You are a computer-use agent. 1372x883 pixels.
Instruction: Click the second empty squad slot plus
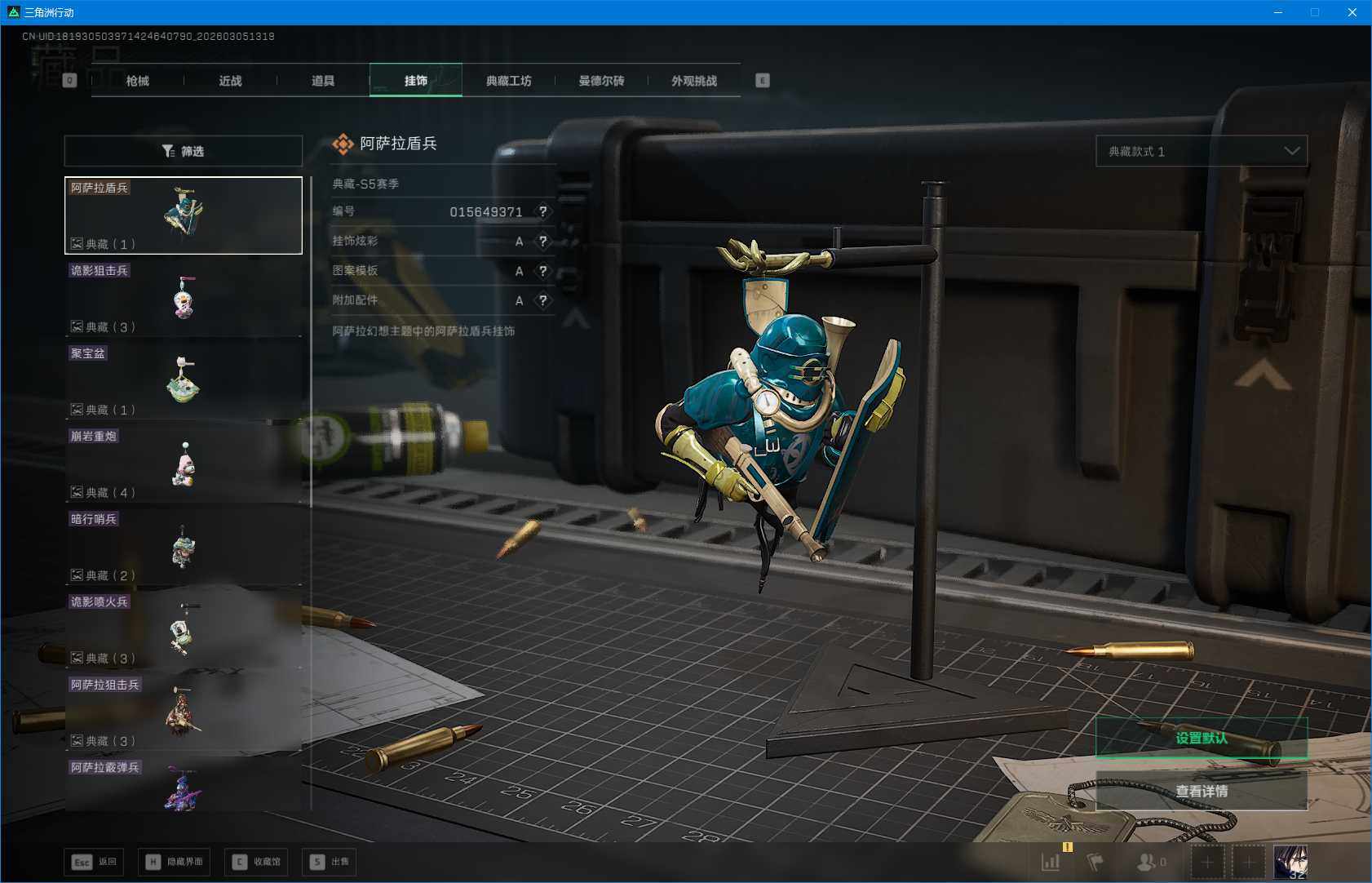[x=1248, y=862]
